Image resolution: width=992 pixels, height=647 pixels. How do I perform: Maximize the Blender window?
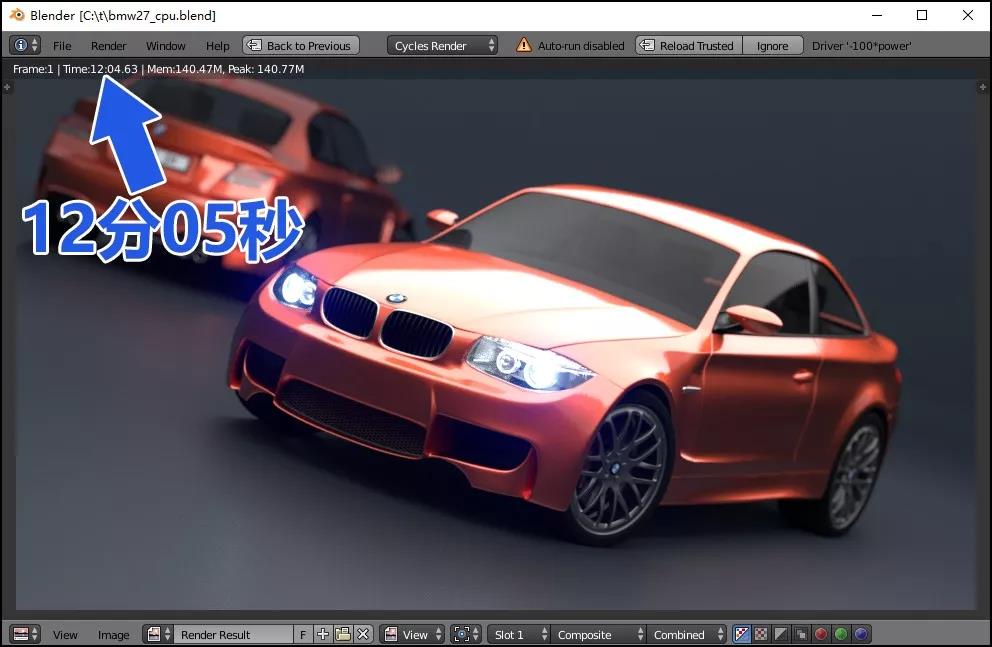tap(922, 15)
